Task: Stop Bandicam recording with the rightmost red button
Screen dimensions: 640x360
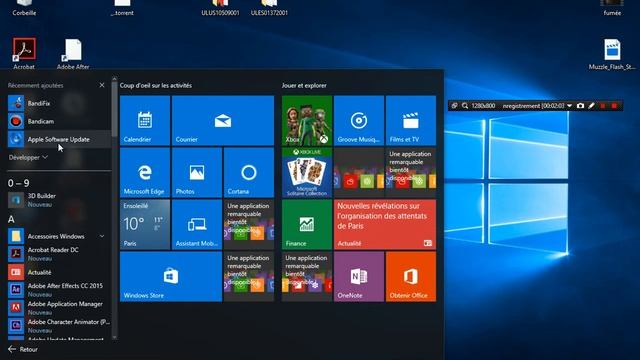Action: point(614,106)
